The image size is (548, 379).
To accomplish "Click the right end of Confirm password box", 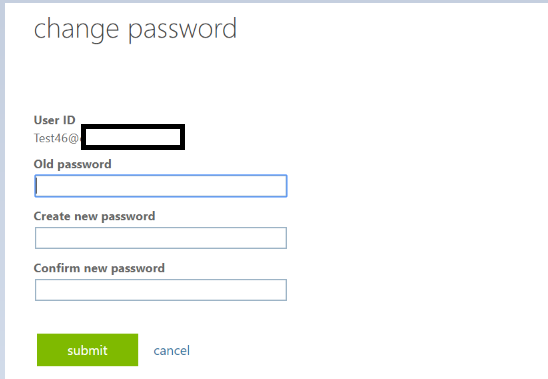I will pos(281,290).
